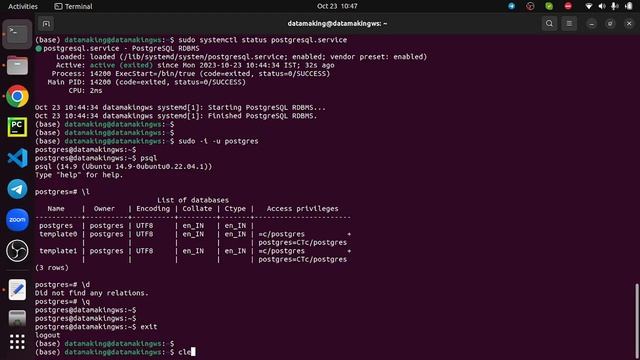Show Applications grid
The image size is (640, 360).
[x=17, y=342]
